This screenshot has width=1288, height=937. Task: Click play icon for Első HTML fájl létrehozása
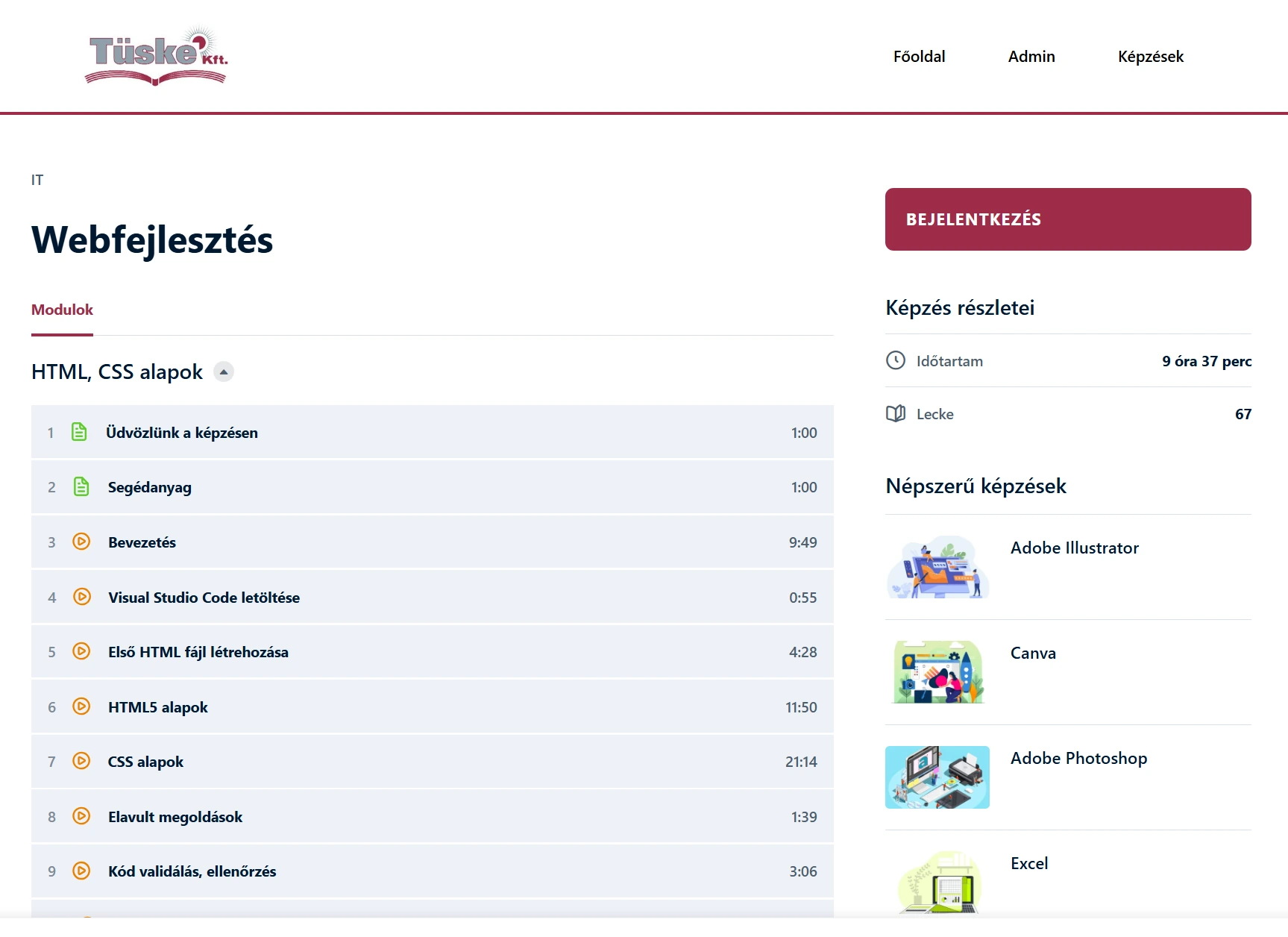click(x=81, y=651)
